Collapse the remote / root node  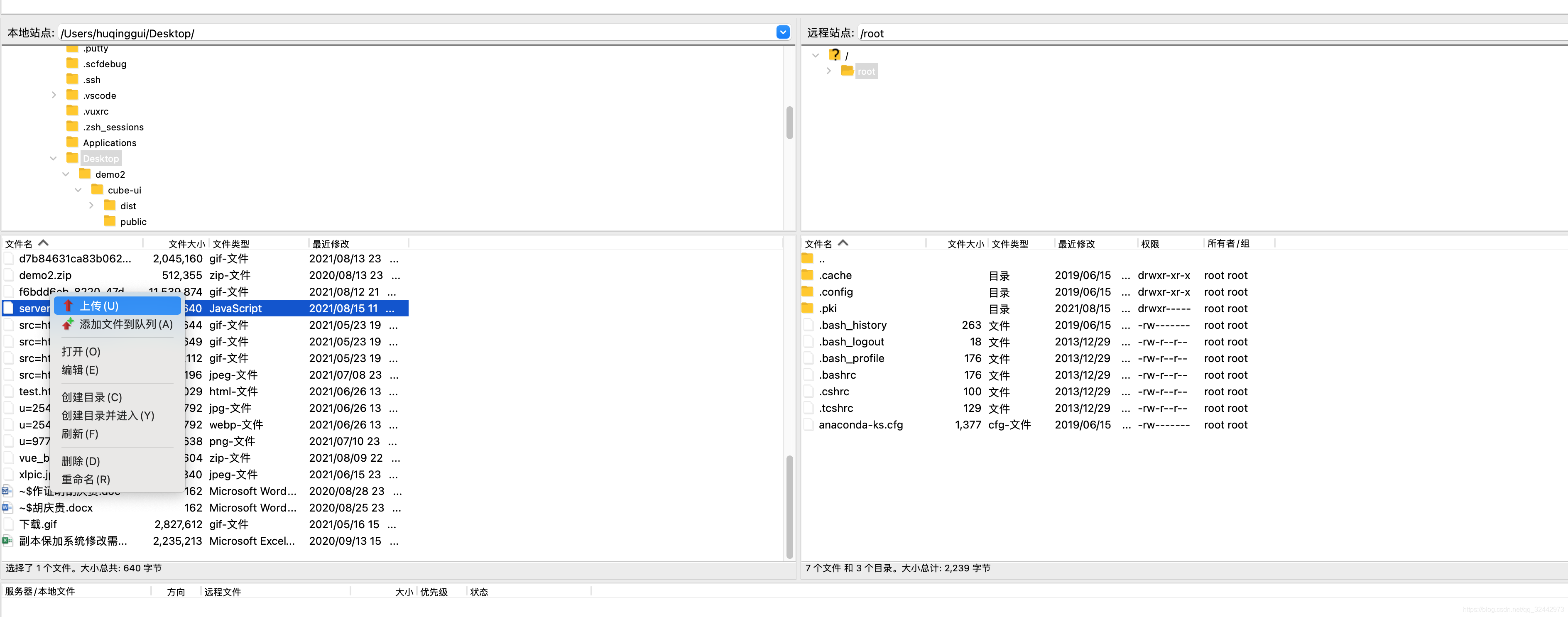(816, 55)
